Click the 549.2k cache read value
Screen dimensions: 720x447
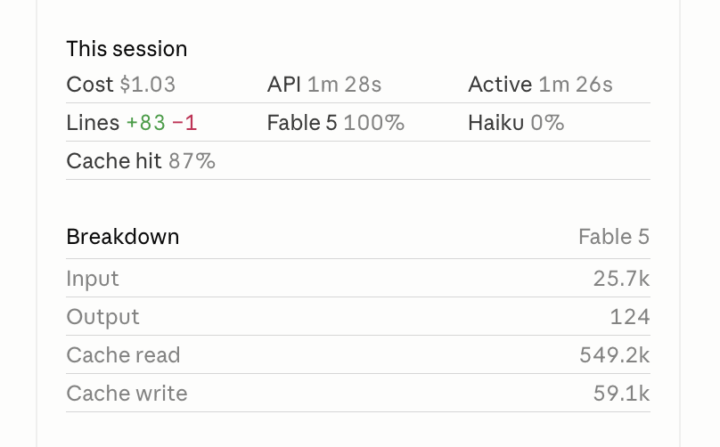coord(614,355)
